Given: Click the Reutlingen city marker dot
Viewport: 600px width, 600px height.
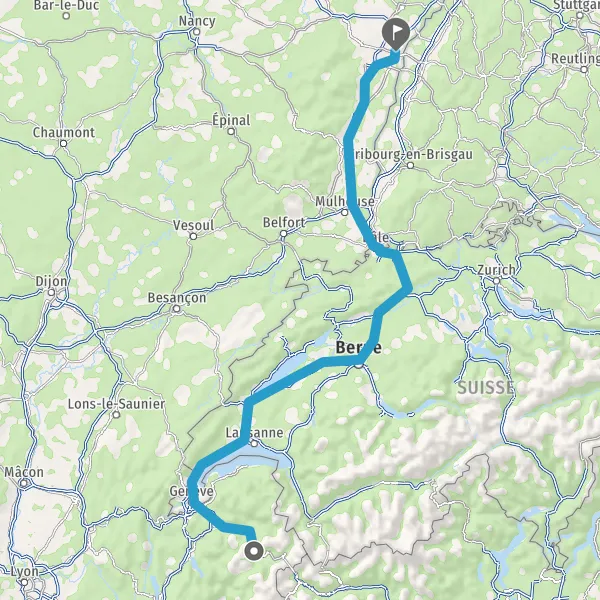Looking at the screenshot, I should (584, 70).
